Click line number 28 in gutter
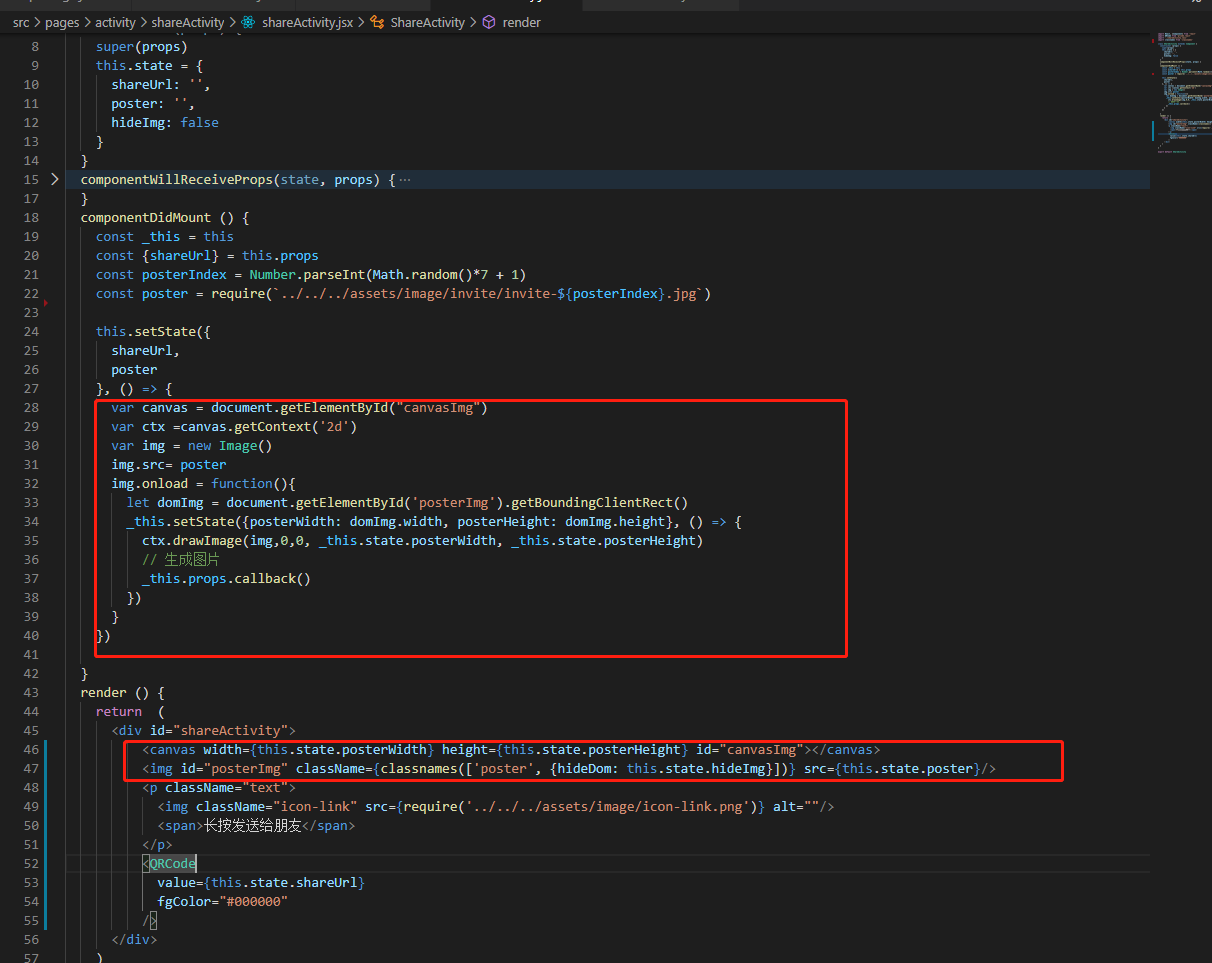This screenshot has width=1212, height=963. (30, 408)
